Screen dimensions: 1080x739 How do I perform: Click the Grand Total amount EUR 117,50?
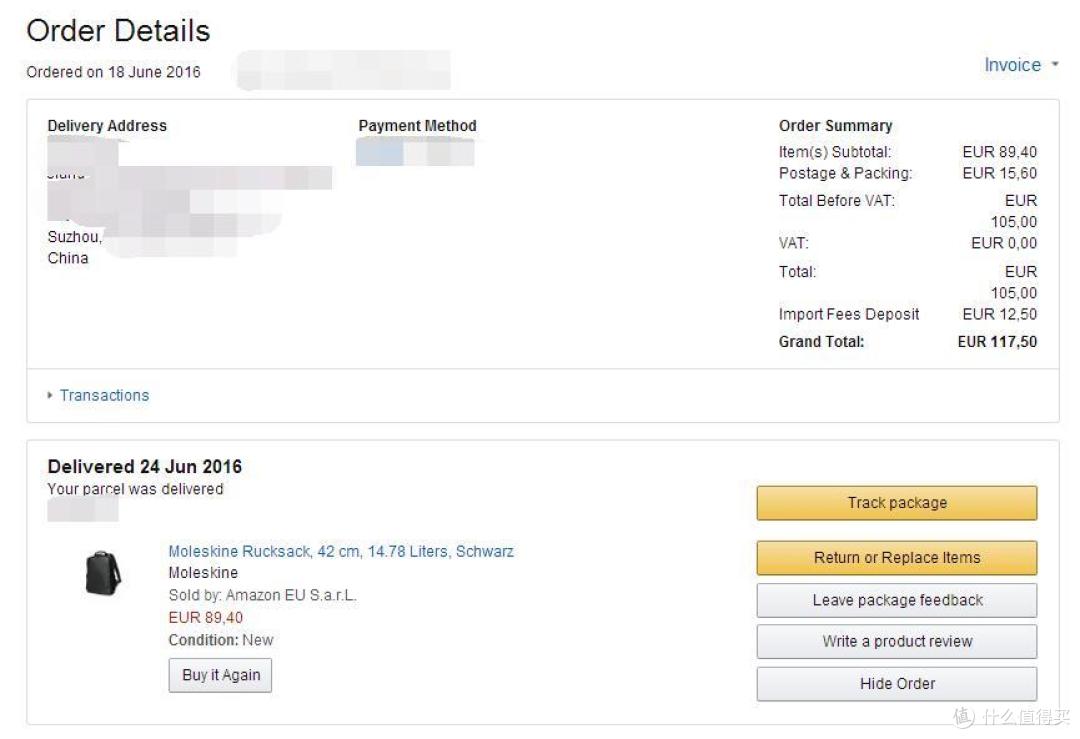[x=997, y=342]
